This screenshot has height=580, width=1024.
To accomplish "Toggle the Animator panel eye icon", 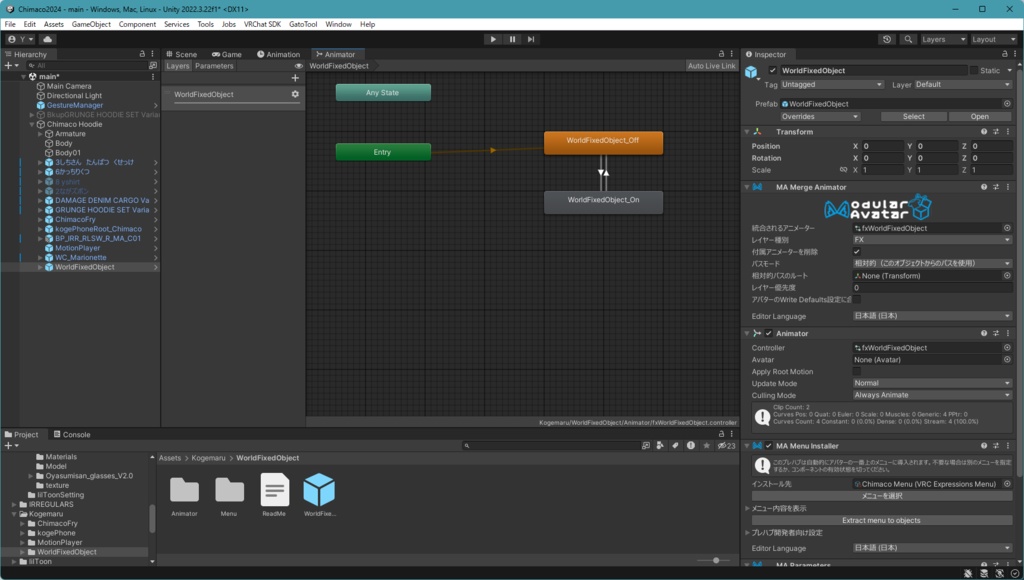I will tap(298, 66).
